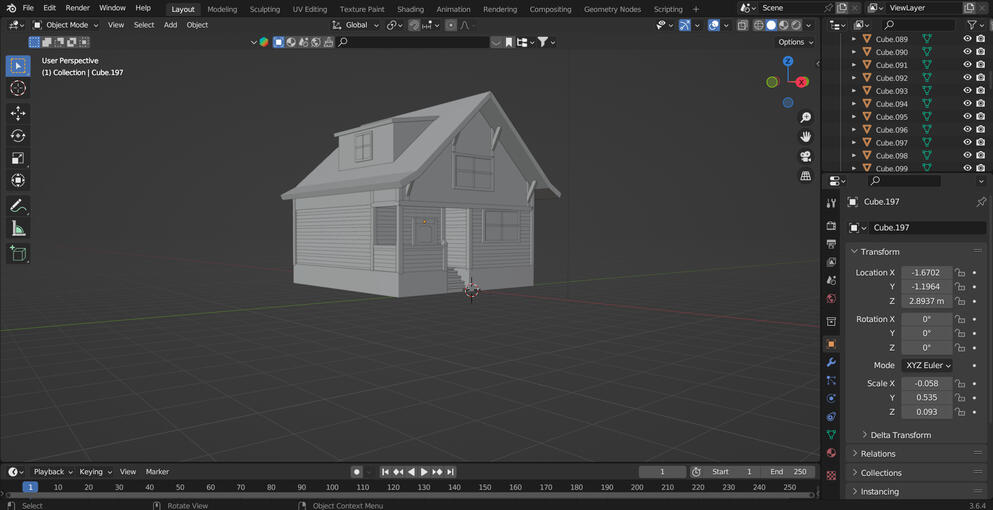This screenshot has height=510, width=993.
Task: Select the Cursor tool in toolbar
Action: [18, 88]
